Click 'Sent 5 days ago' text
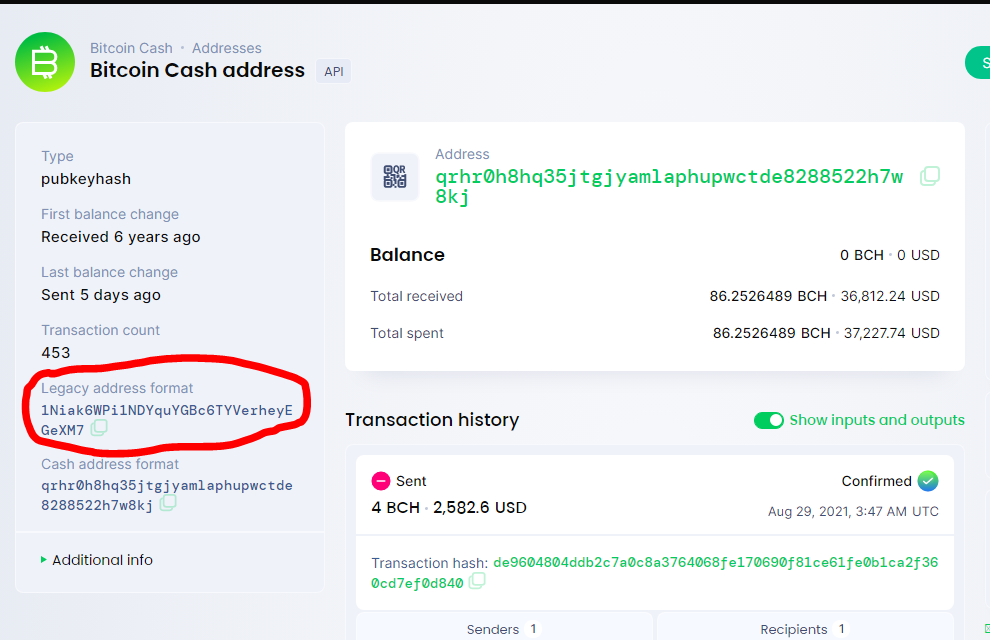 click(x=101, y=295)
